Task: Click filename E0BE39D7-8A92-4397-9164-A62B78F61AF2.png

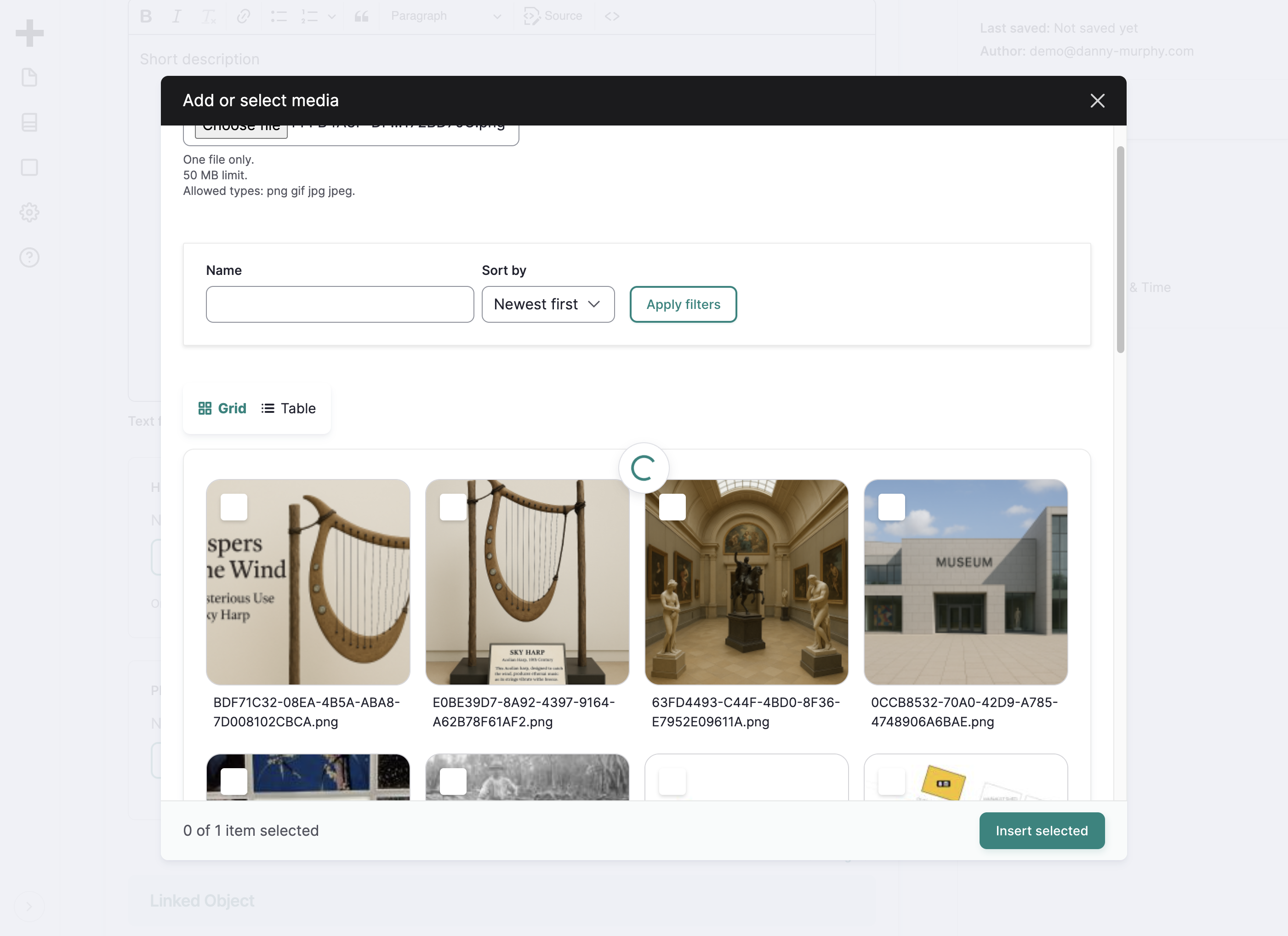Action: pyautogui.click(x=524, y=712)
